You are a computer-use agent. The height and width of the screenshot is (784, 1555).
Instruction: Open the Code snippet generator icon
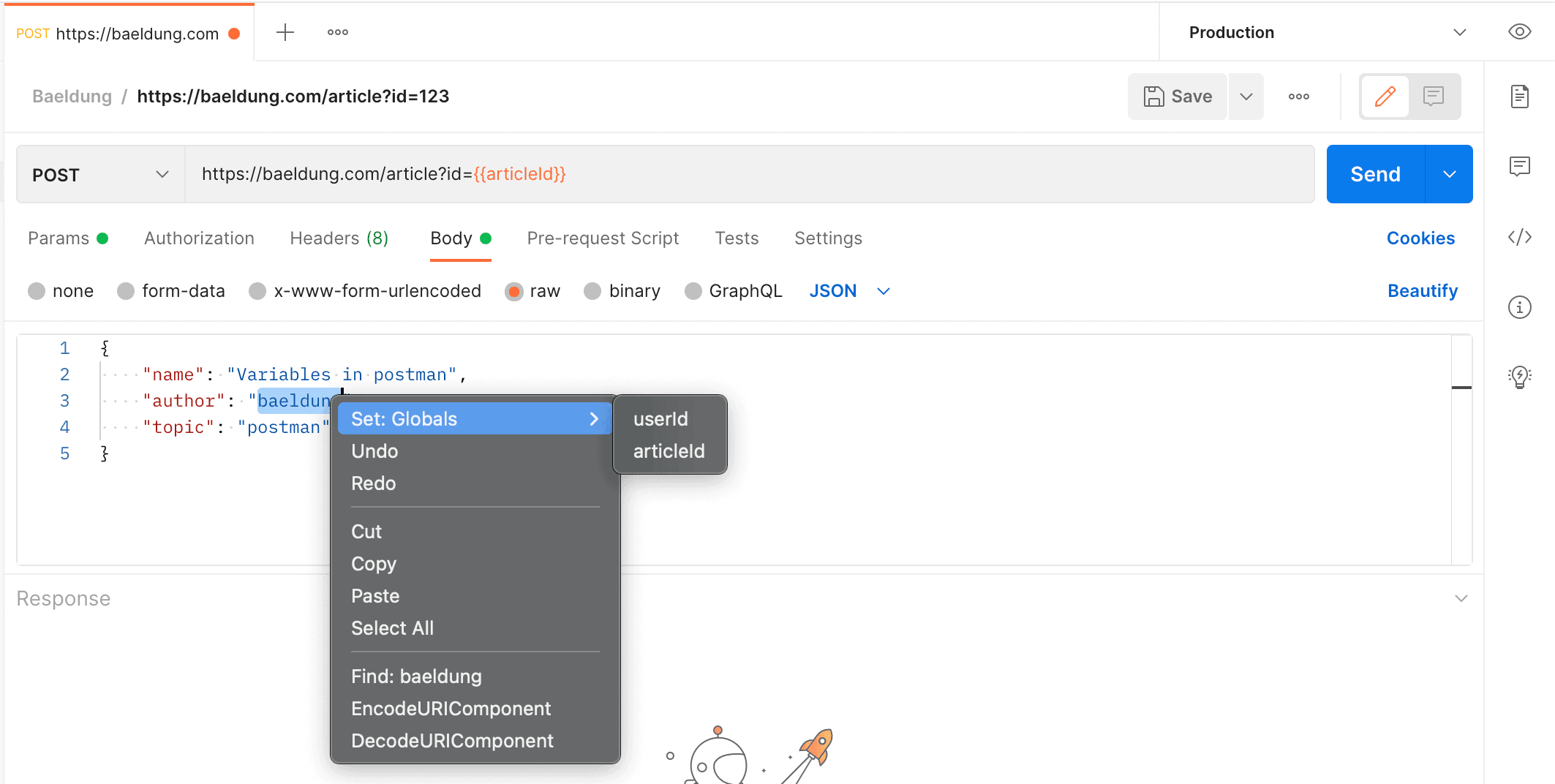1520,237
